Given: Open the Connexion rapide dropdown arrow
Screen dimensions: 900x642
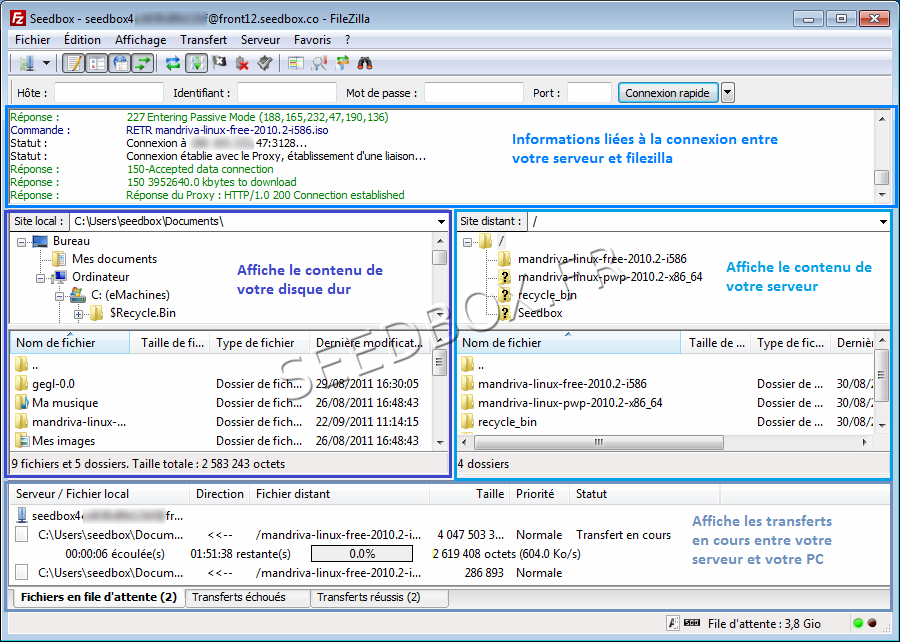Looking at the screenshot, I should tap(727, 91).
